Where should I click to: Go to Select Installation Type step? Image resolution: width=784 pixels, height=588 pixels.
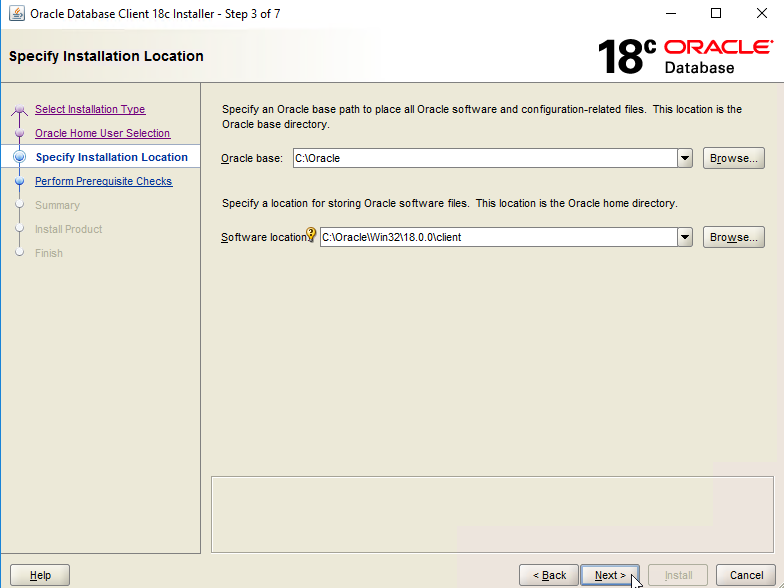tap(90, 109)
